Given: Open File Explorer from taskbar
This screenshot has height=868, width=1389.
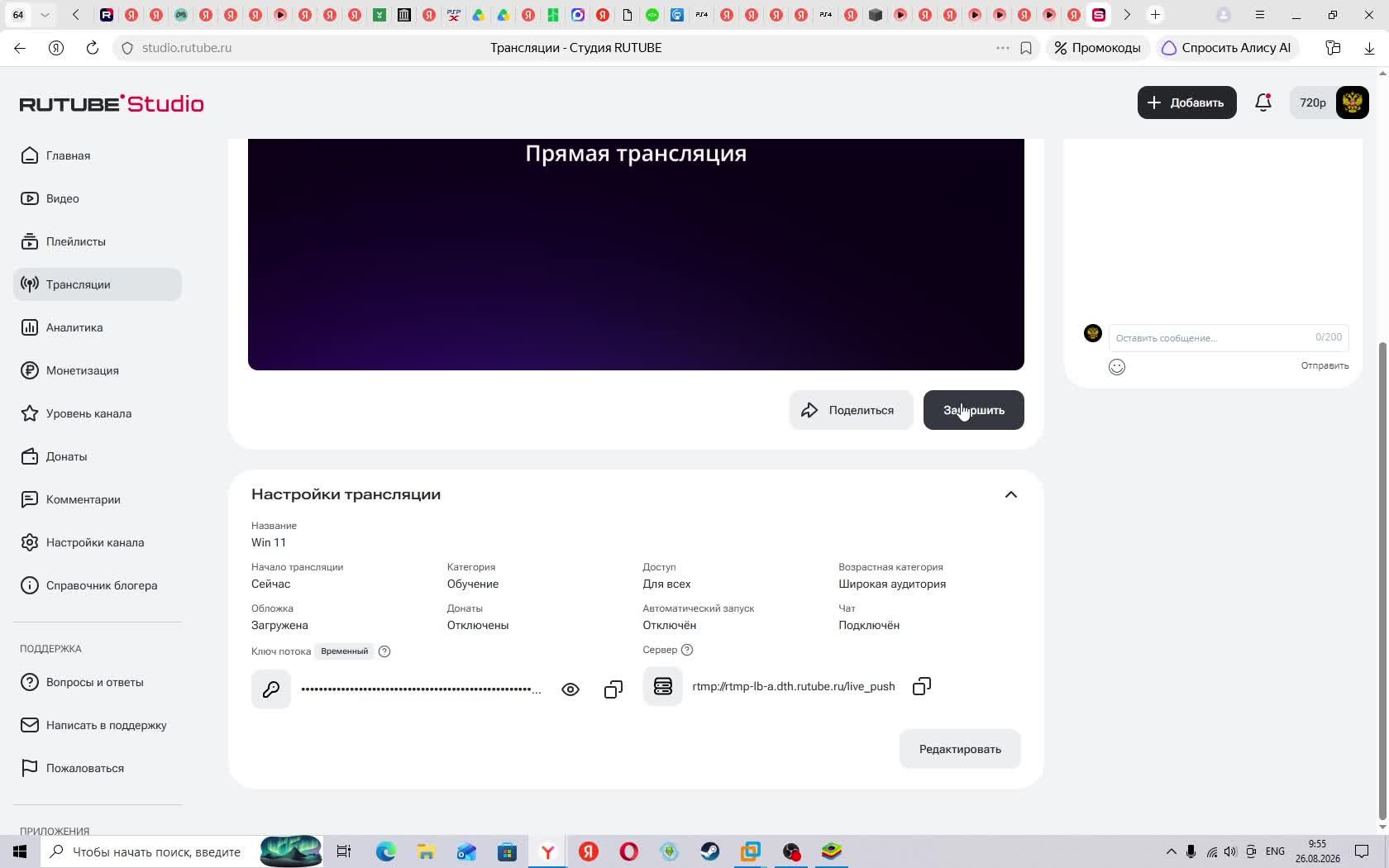Looking at the screenshot, I should (427, 851).
